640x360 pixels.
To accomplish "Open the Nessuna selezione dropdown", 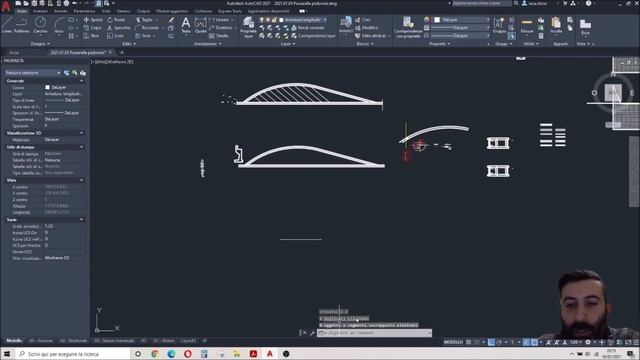I will 33,73.
